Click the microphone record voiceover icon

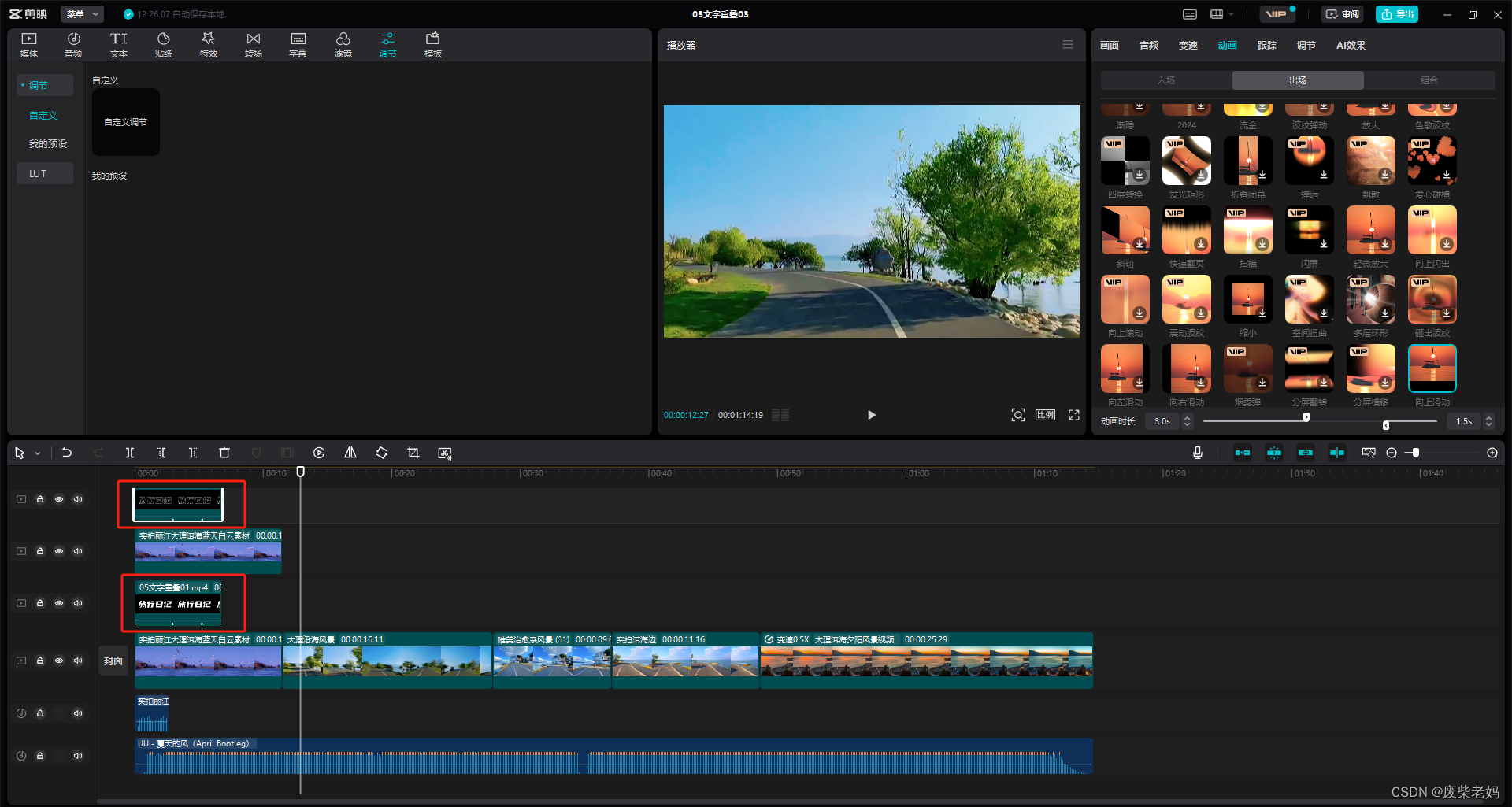(1197, 453)
